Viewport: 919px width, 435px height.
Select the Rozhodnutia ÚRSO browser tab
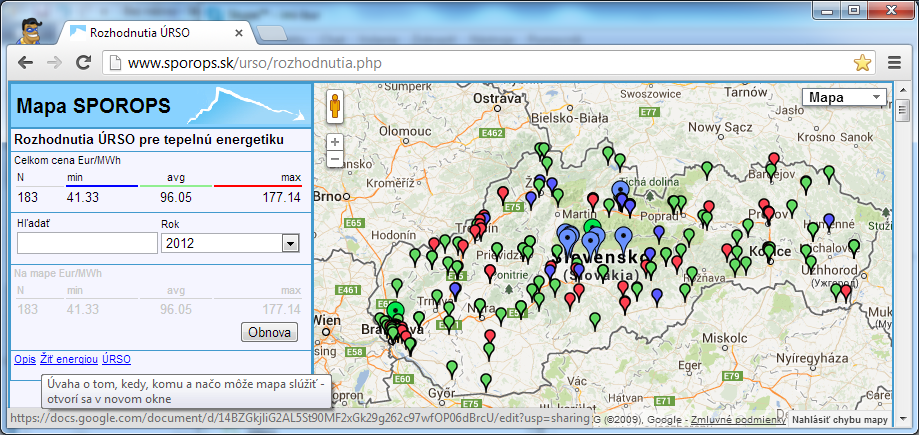point(155,33)
